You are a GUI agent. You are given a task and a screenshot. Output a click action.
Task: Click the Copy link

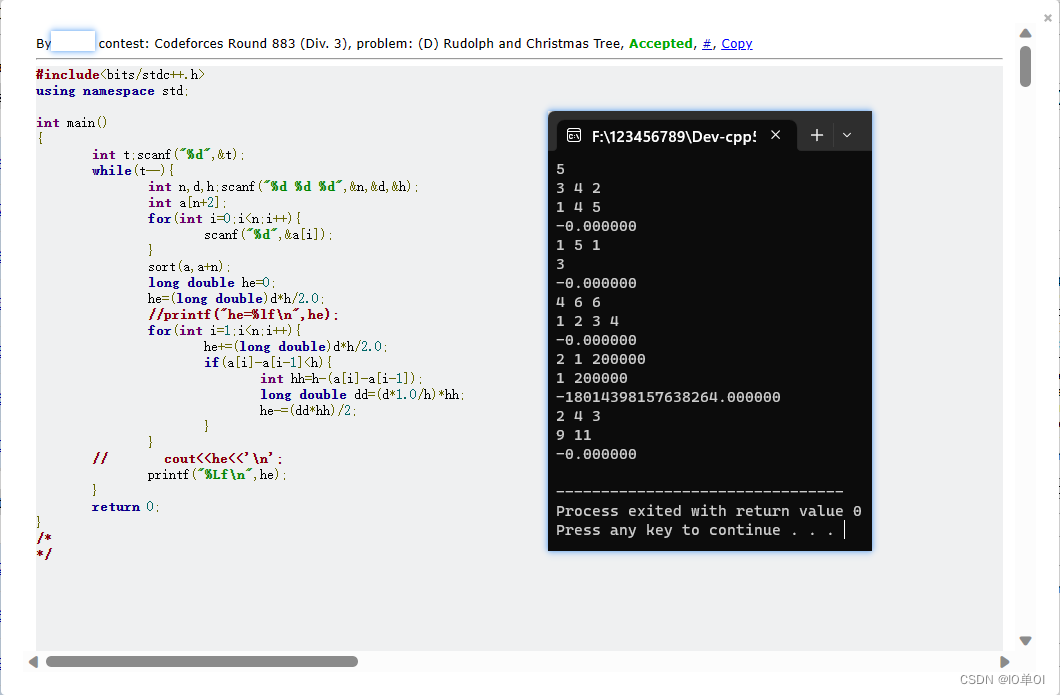(737, 43)
